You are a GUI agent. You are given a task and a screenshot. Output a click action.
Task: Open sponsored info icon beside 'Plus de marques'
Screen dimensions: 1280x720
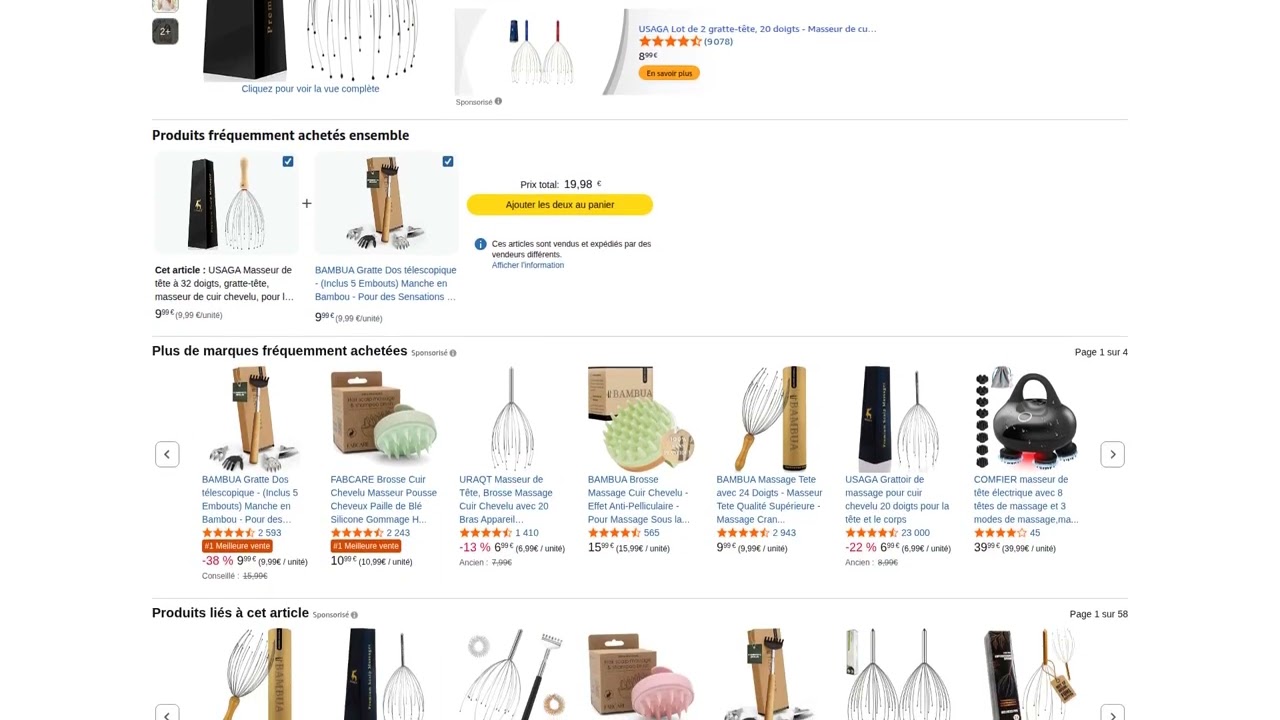(x=453, y=353)
